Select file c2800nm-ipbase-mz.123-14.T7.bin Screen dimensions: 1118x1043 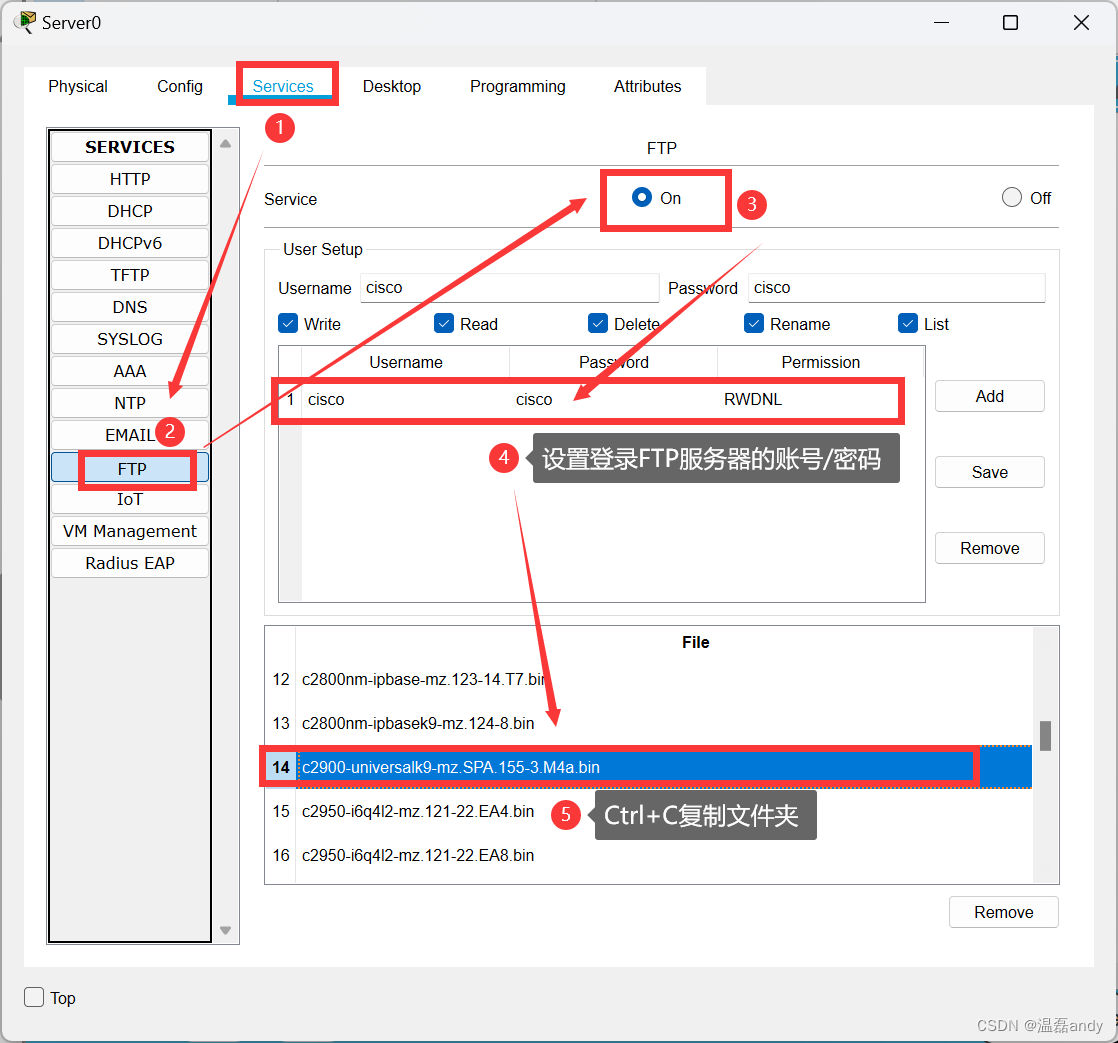tap(663, 679)
